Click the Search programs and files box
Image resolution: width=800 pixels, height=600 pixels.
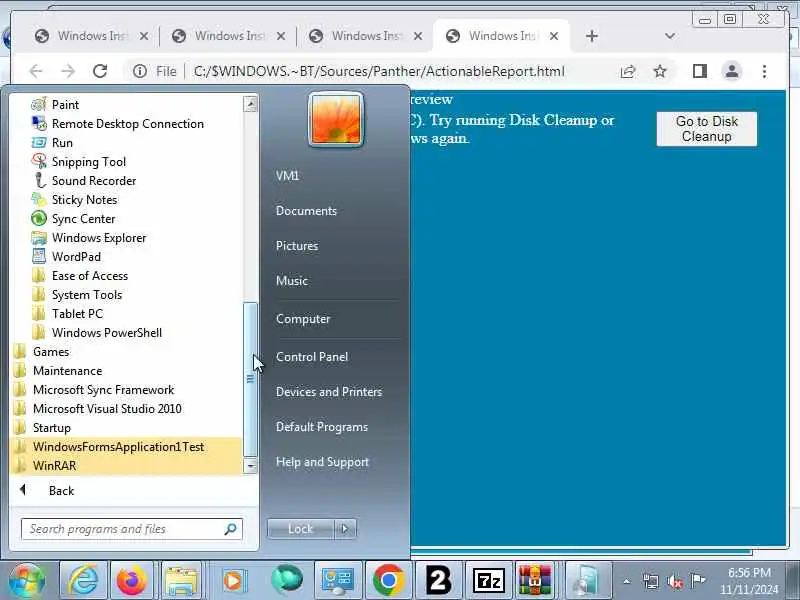point(132,529)
